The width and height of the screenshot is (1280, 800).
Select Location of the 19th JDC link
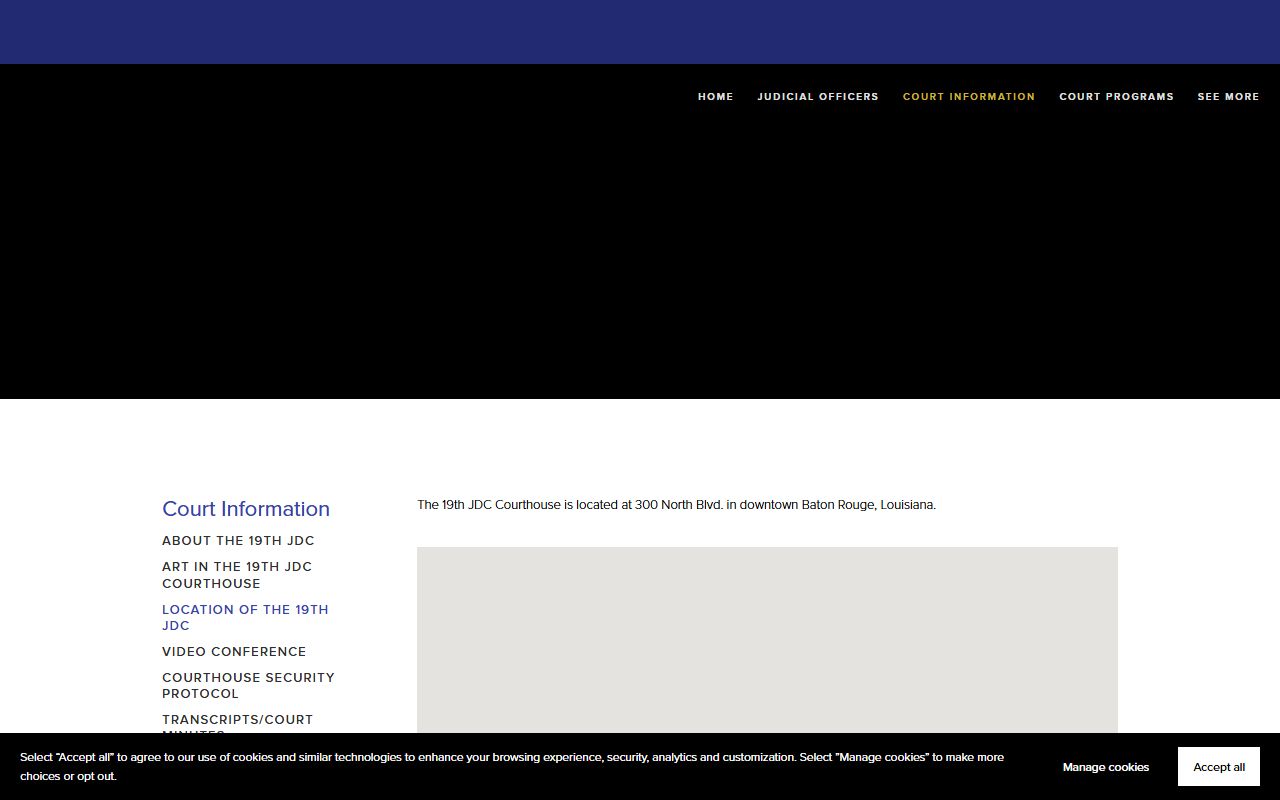pyautogui.click(x=245, y=617)
